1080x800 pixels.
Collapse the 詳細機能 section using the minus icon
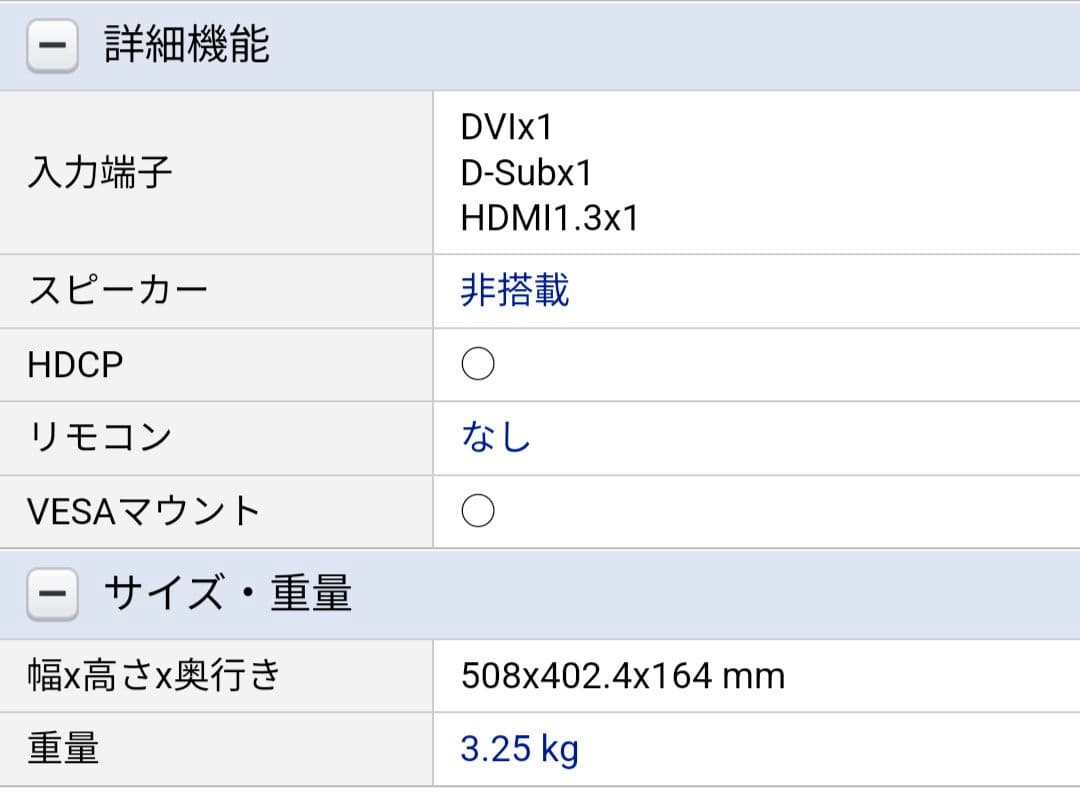click(51, 44)
